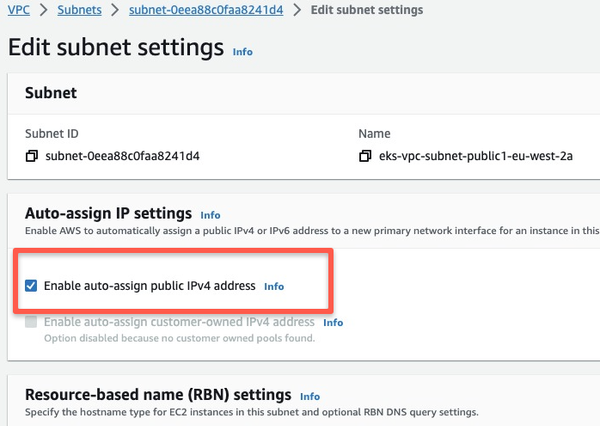This screenshot has width=600, height=426.
Task: Open Info beside customer-owned IPv4 address option
Action: click(x=333, y=323)
